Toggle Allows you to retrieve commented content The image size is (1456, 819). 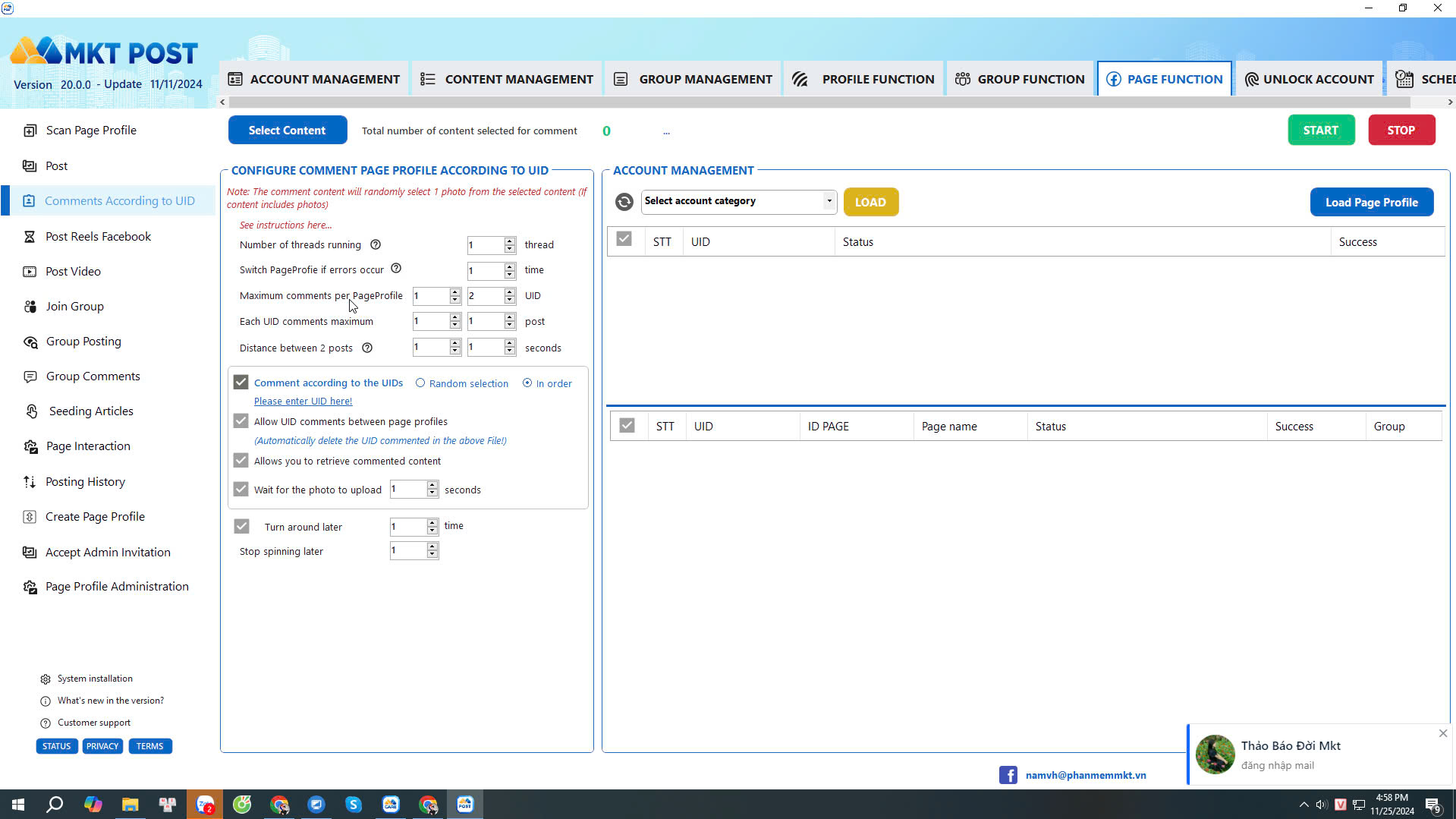pyautogui.click(x=241, y=461)
